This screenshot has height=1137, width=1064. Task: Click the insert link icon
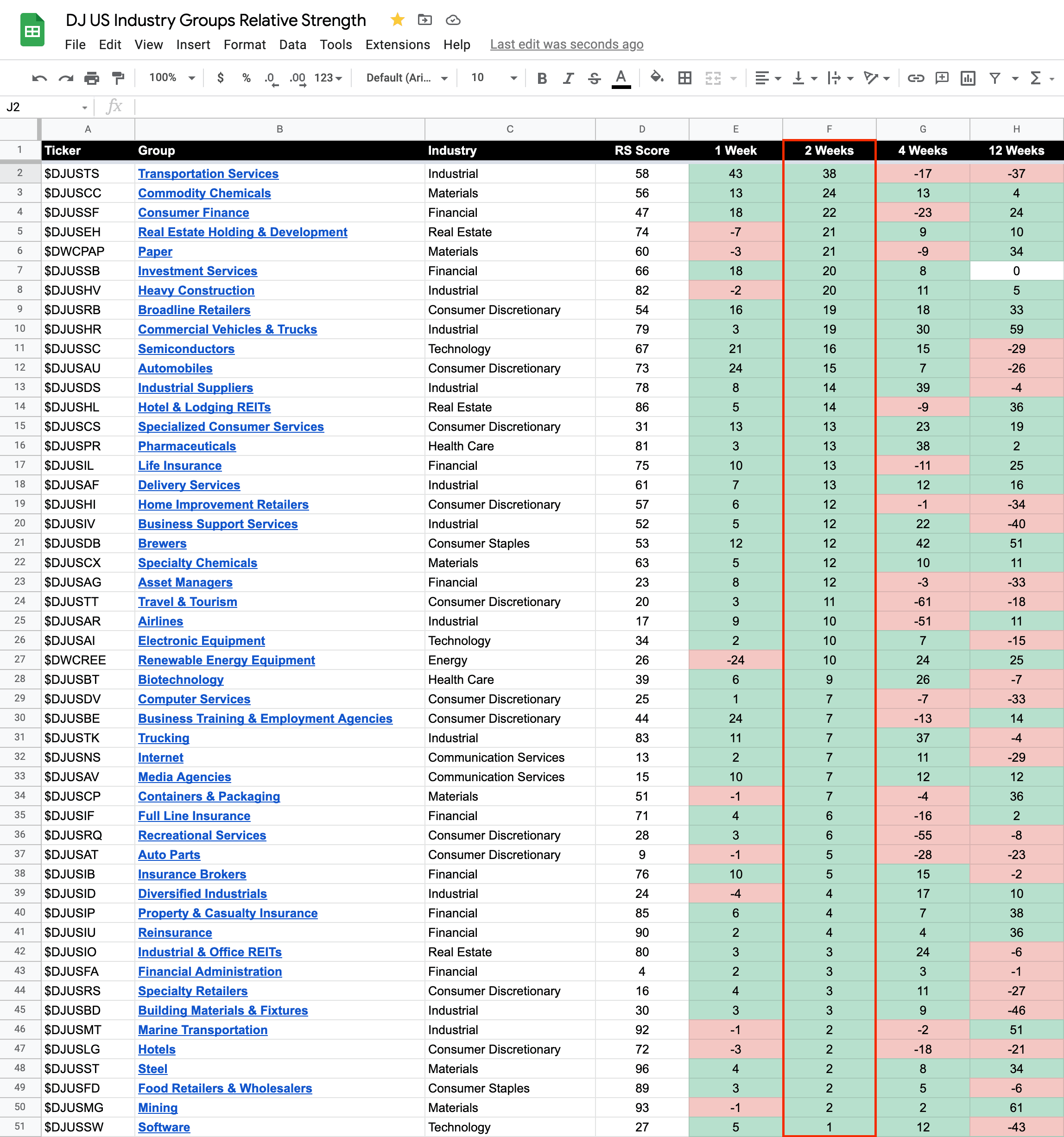pyautogui.click(x=916, y=78)
